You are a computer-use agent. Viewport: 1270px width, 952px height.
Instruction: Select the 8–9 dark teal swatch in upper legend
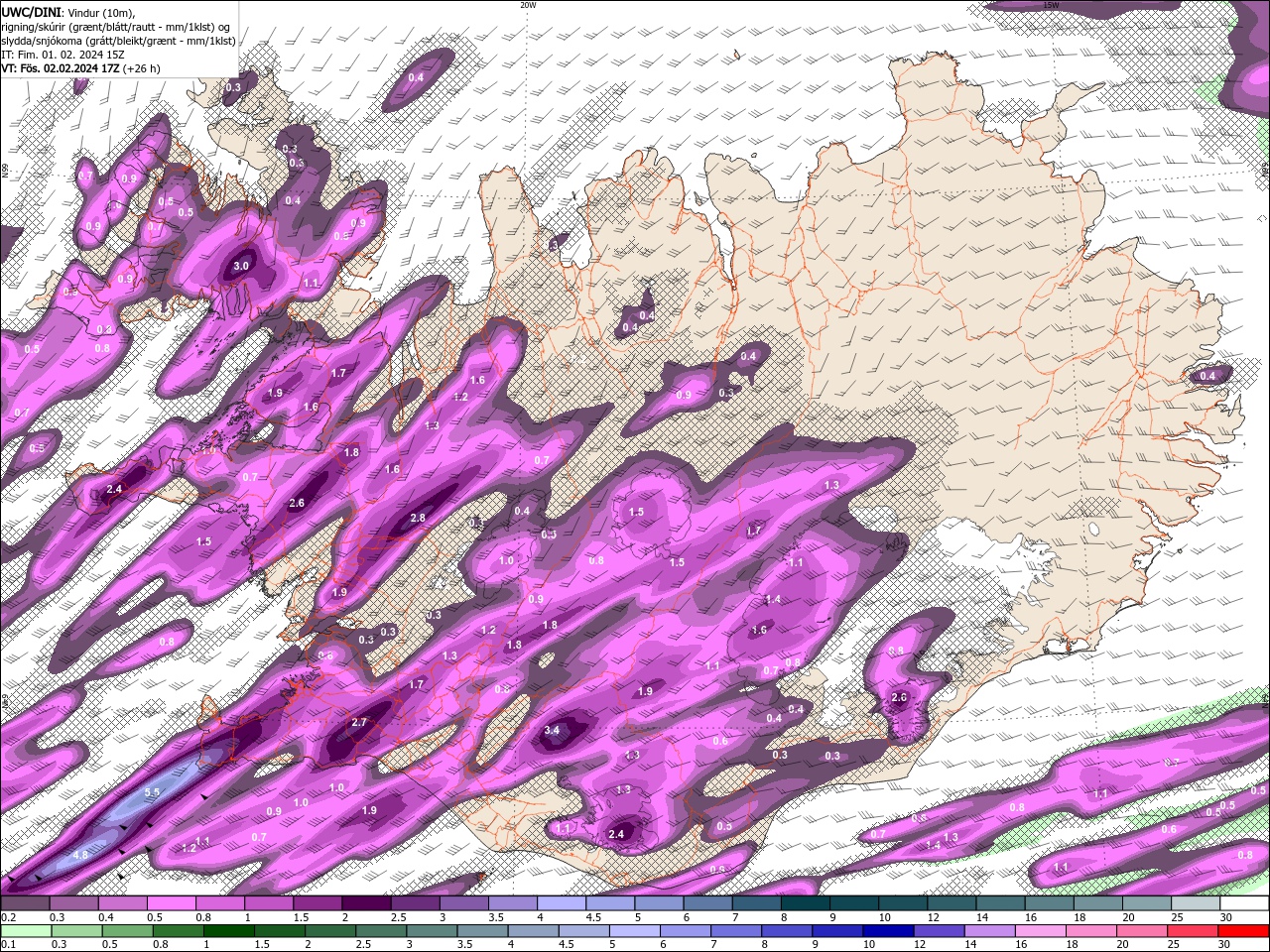(x=806, y=903)
